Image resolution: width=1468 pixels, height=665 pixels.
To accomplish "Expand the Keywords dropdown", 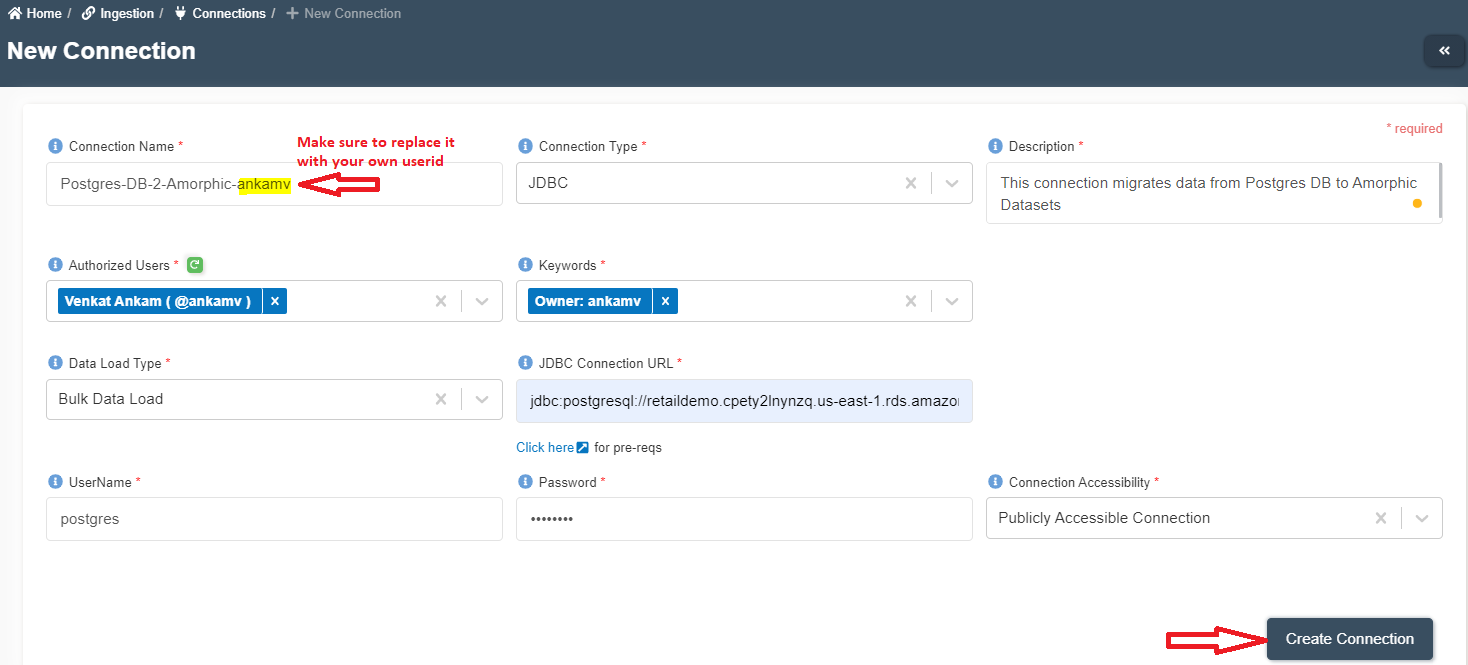I will pos(952,301).
